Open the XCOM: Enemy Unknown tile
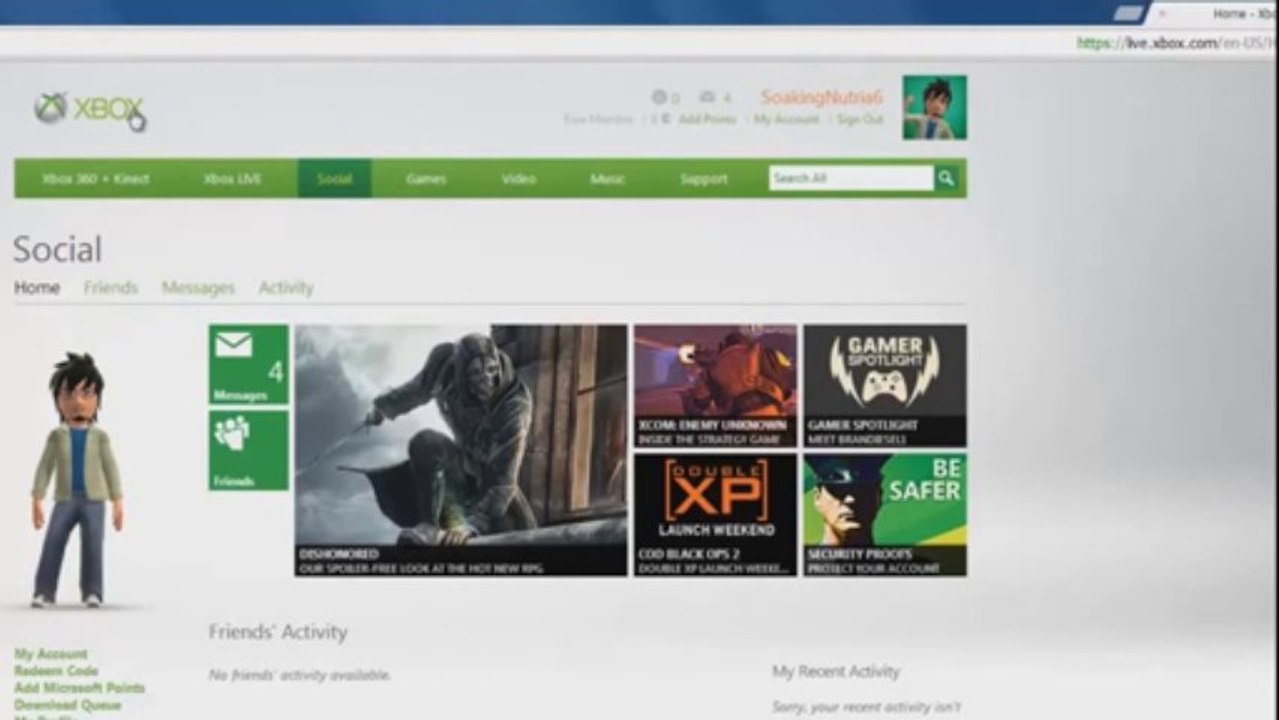Screen dimensions: 1279x720 pyautogui.click(x=715, y=385)
